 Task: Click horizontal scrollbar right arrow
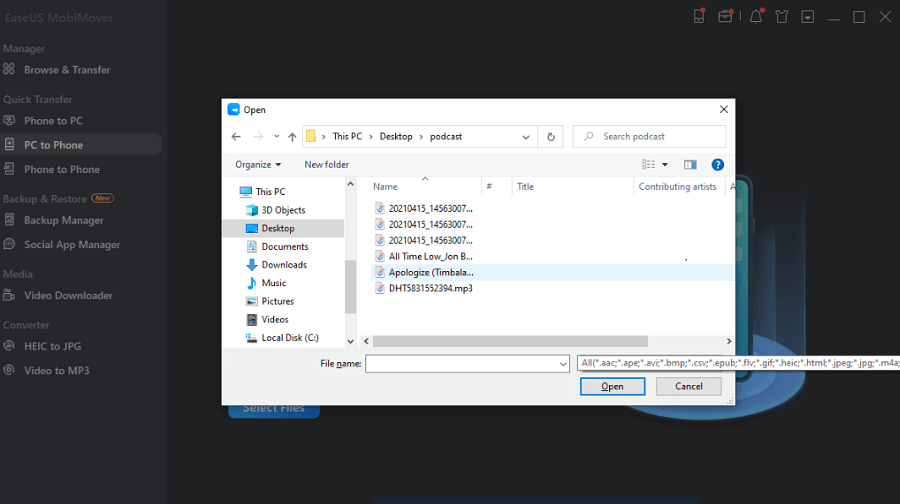click(729, 341)
